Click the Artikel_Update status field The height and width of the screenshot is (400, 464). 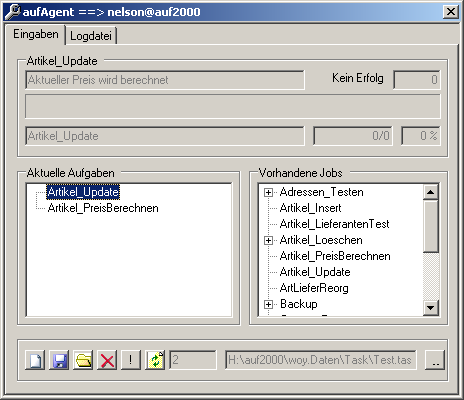coord(165,136)
